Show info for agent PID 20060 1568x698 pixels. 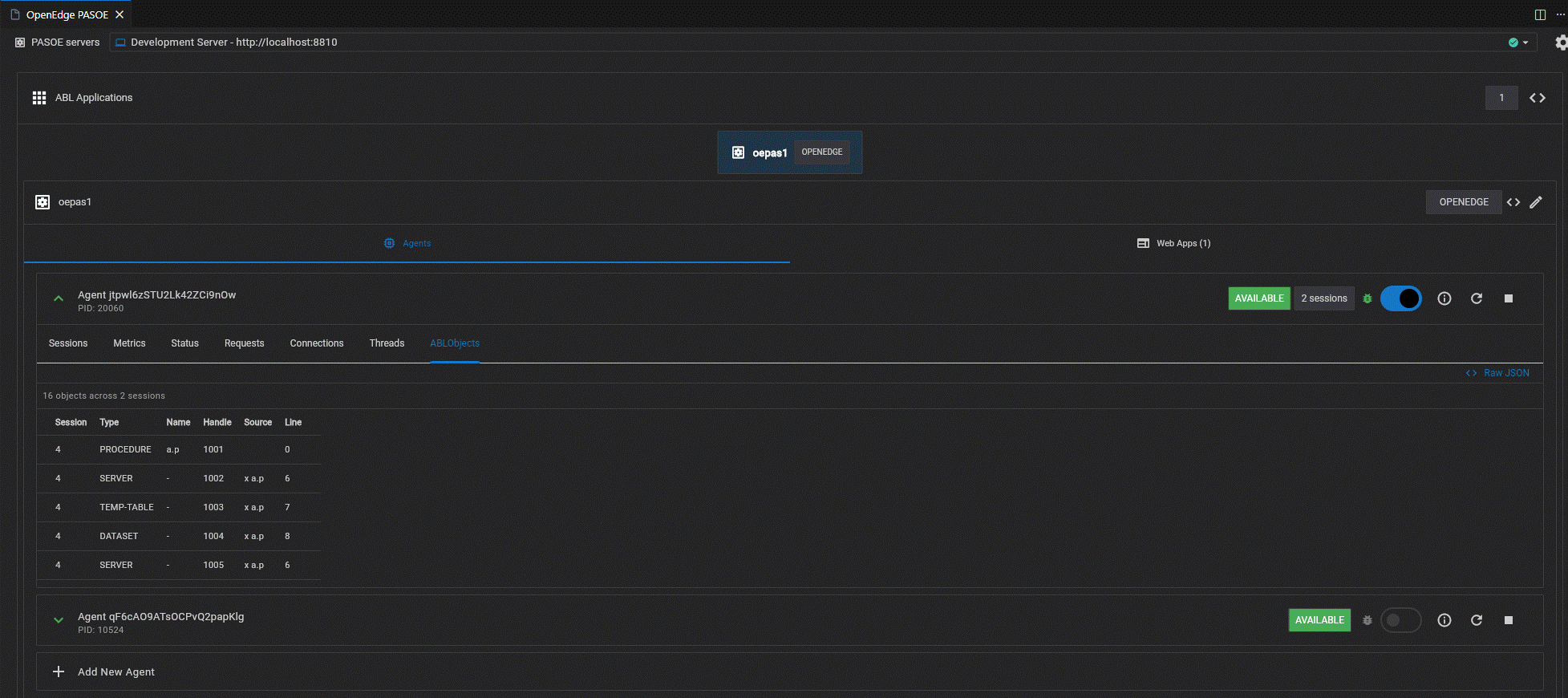1444,298
